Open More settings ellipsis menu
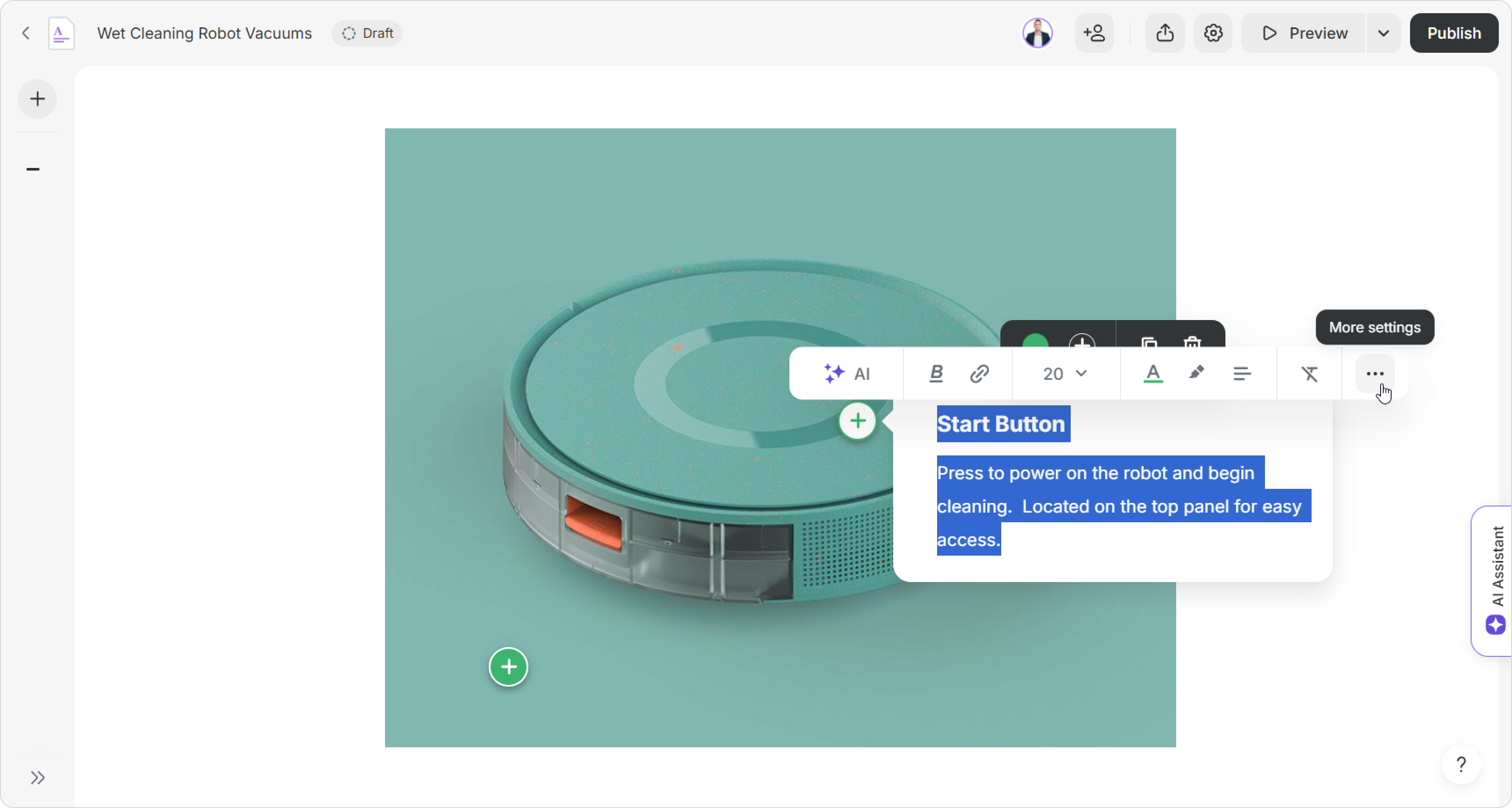 click(x=1375, y=374)
